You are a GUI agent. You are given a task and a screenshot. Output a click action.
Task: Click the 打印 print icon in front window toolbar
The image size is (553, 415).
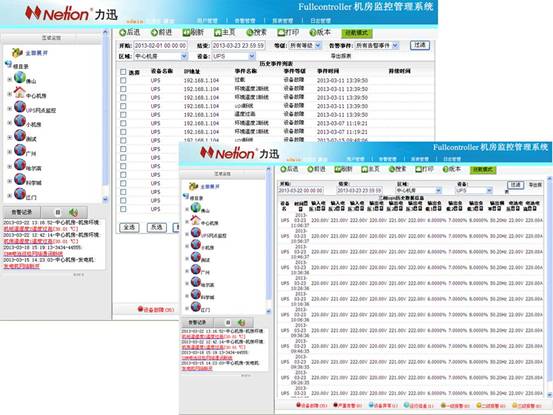(419, 169)
